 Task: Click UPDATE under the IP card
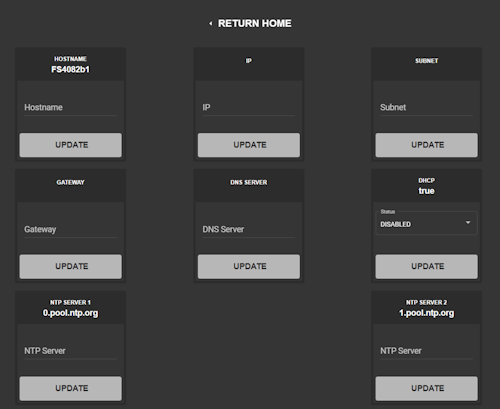[249, 145]
